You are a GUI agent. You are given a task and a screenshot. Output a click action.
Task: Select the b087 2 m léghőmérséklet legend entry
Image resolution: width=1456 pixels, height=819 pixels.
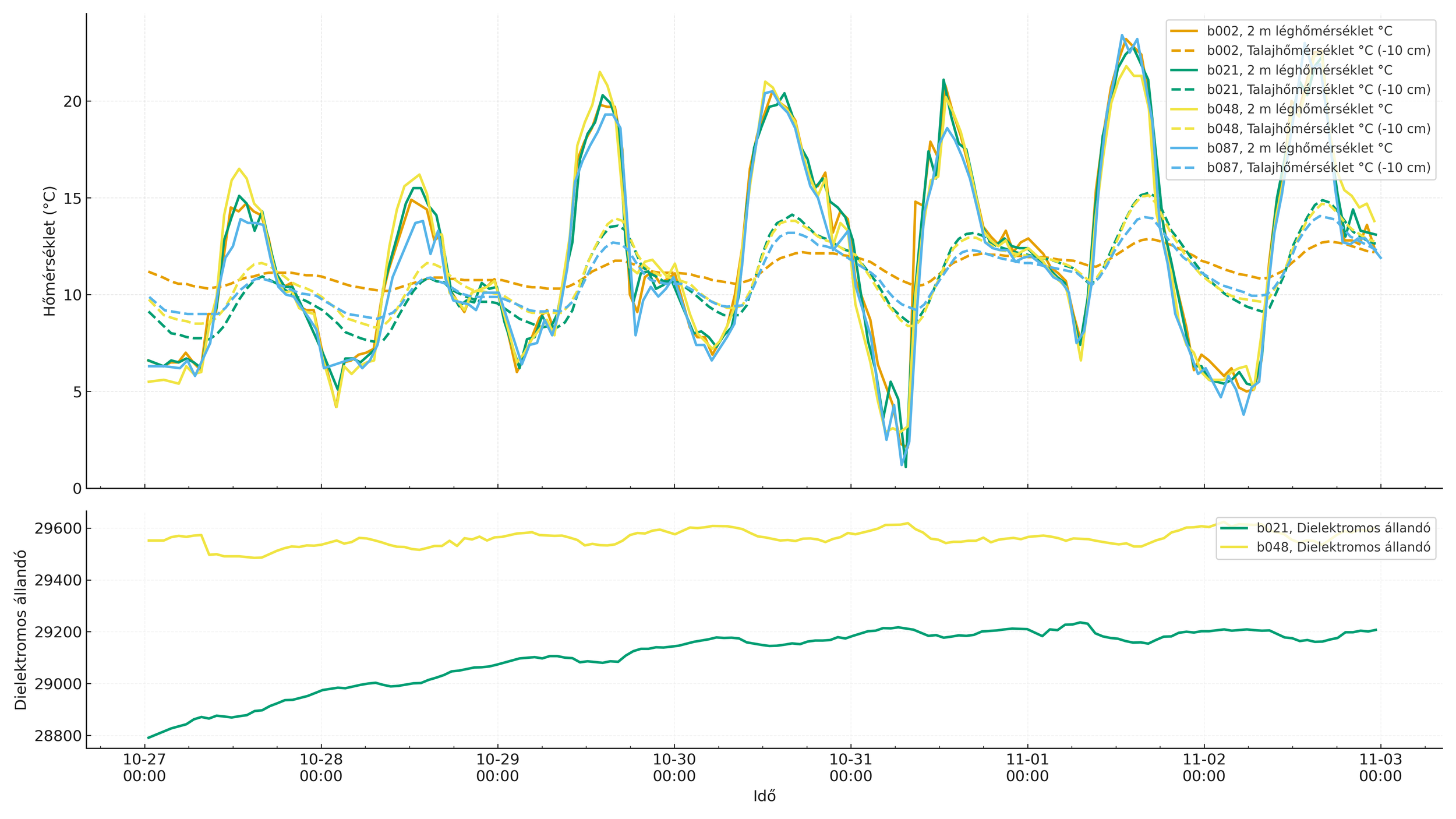tap(1299, 148)
